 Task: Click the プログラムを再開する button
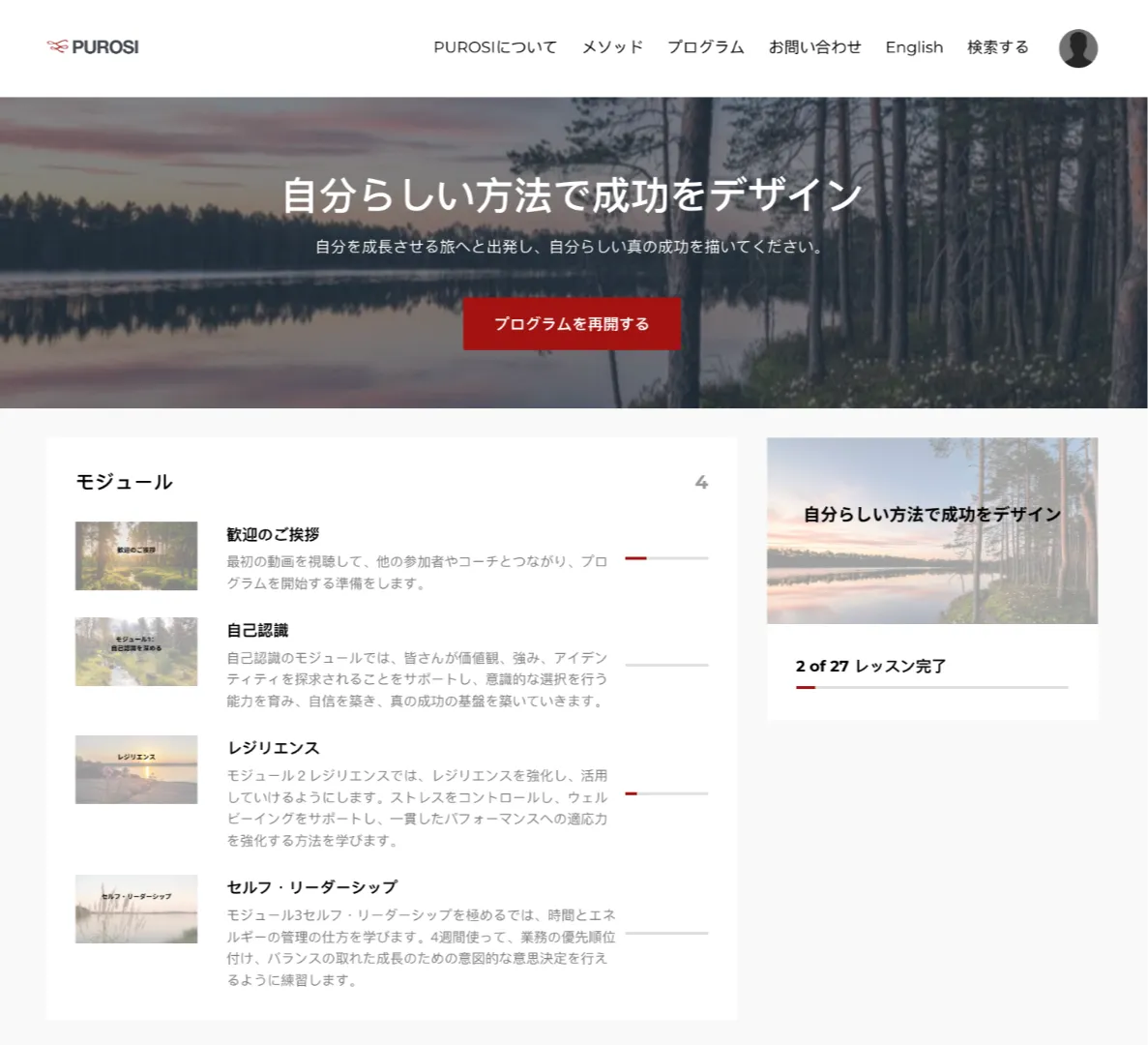point(572,324)
